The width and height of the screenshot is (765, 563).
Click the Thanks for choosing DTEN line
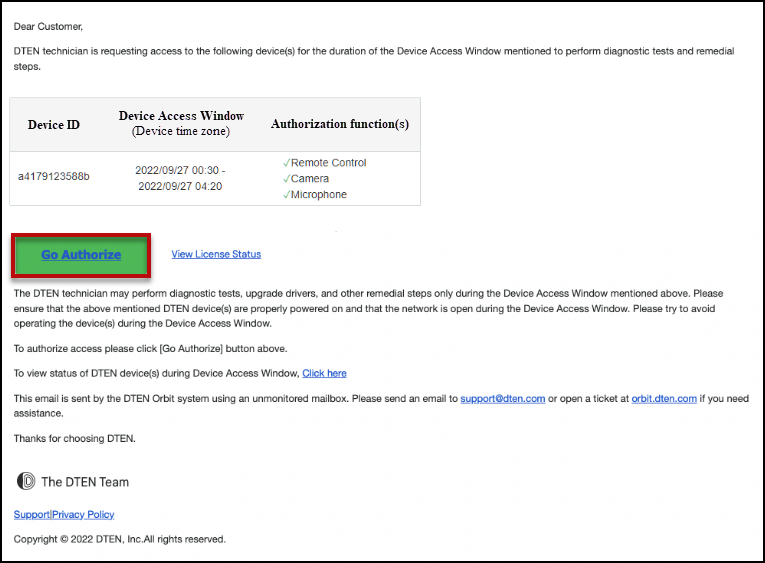[75, 439]
